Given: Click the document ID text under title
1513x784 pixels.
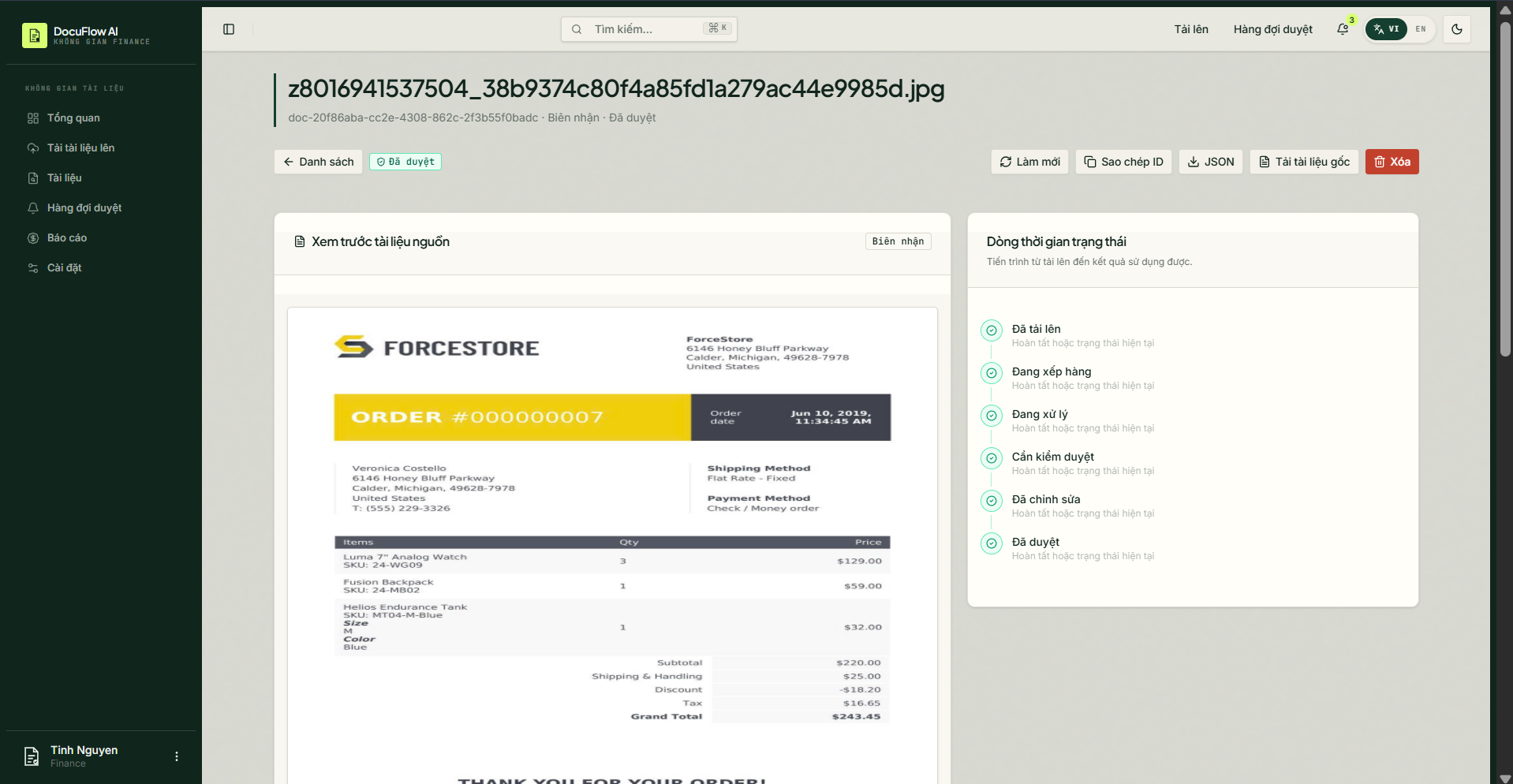Looking at the screenshot, I should [x=413, y=118].
